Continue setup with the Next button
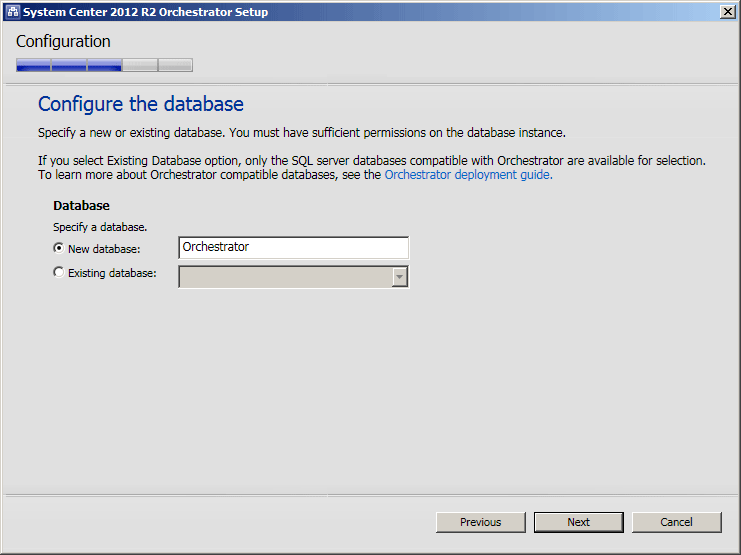Viewport: 741px width, 555px height. coord(578,522)
